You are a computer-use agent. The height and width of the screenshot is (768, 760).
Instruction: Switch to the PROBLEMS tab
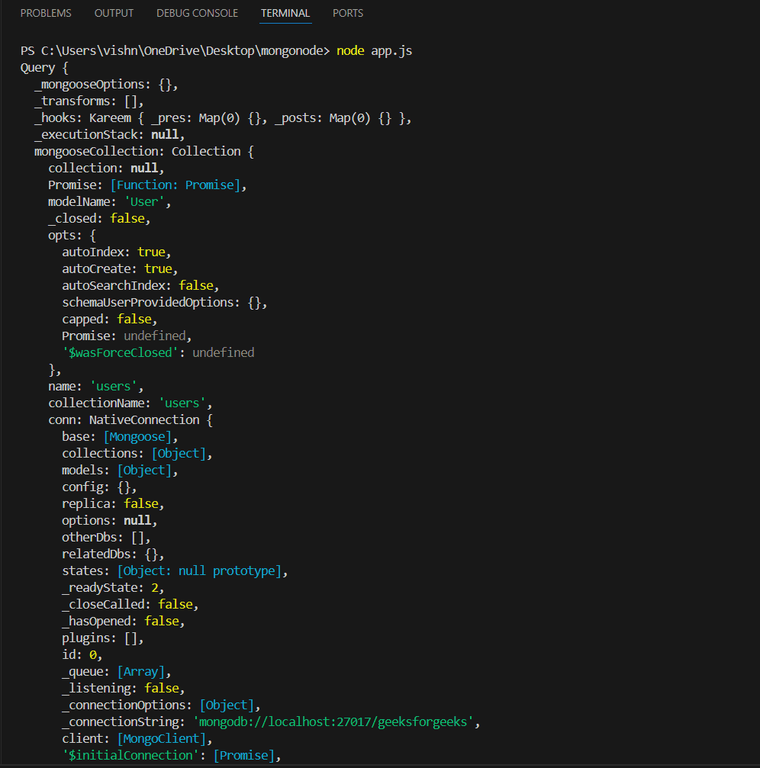pyautogui.click(x=46, y=13)
